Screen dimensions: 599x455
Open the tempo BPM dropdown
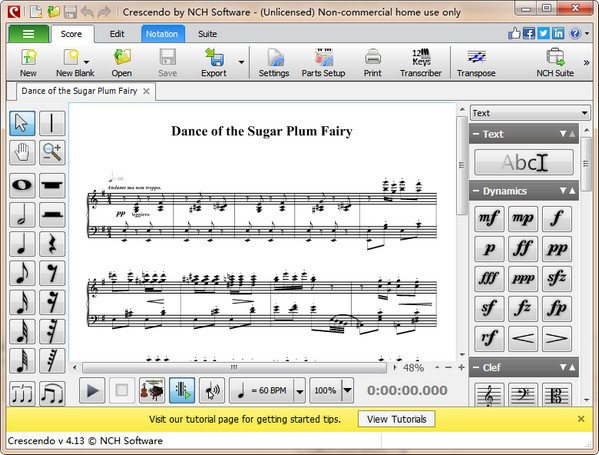coord(300,391)
